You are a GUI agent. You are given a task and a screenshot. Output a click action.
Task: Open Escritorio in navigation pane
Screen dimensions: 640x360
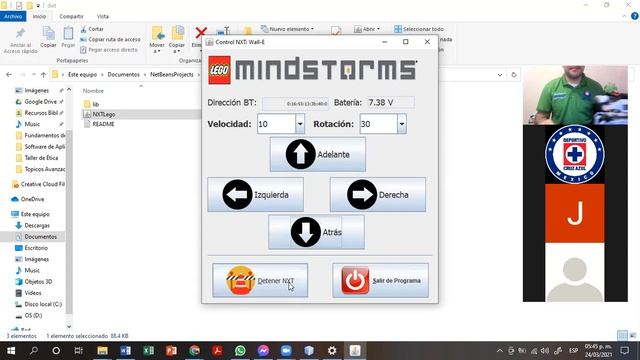(36, 248)
